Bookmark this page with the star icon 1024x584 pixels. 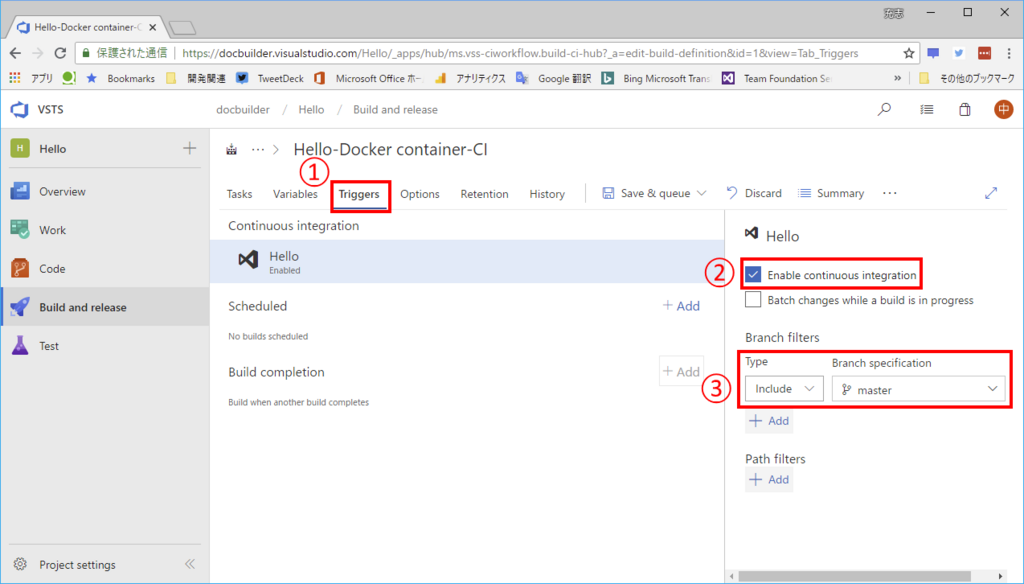(x=908, y=54)
